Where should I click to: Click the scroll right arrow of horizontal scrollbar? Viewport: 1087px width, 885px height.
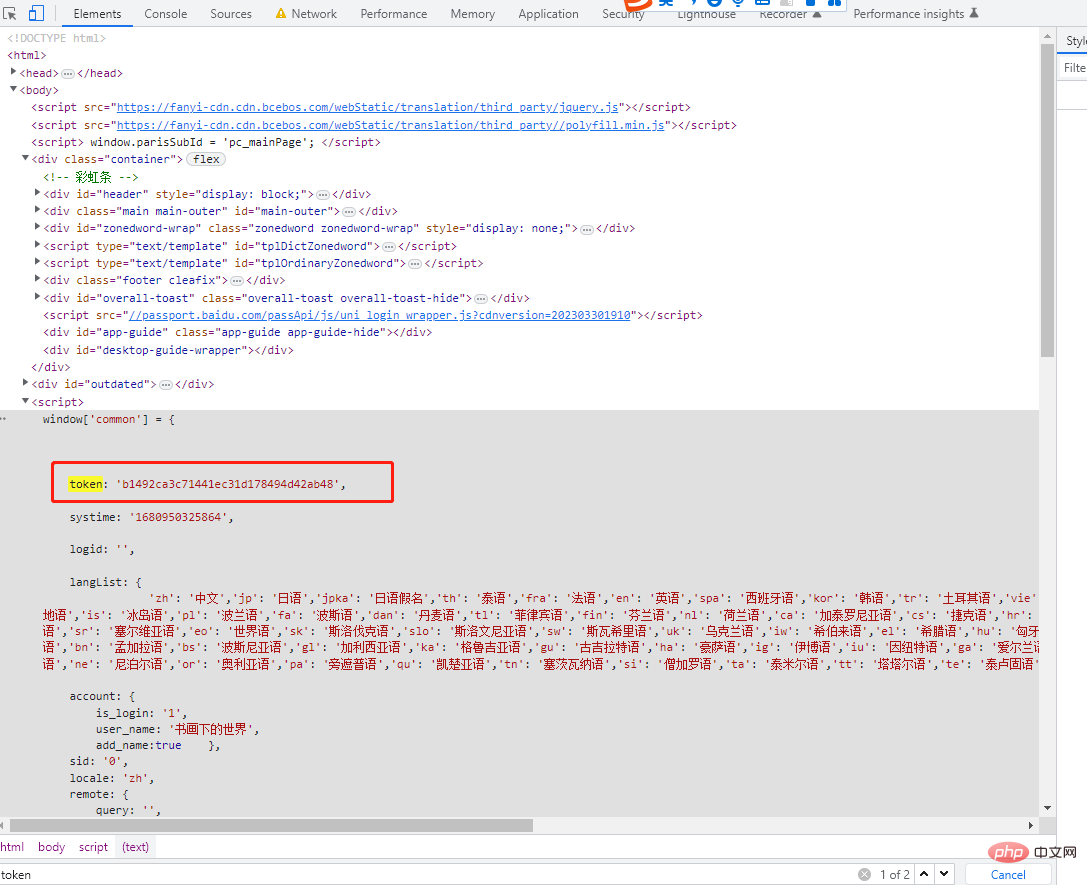[1032, 825]
